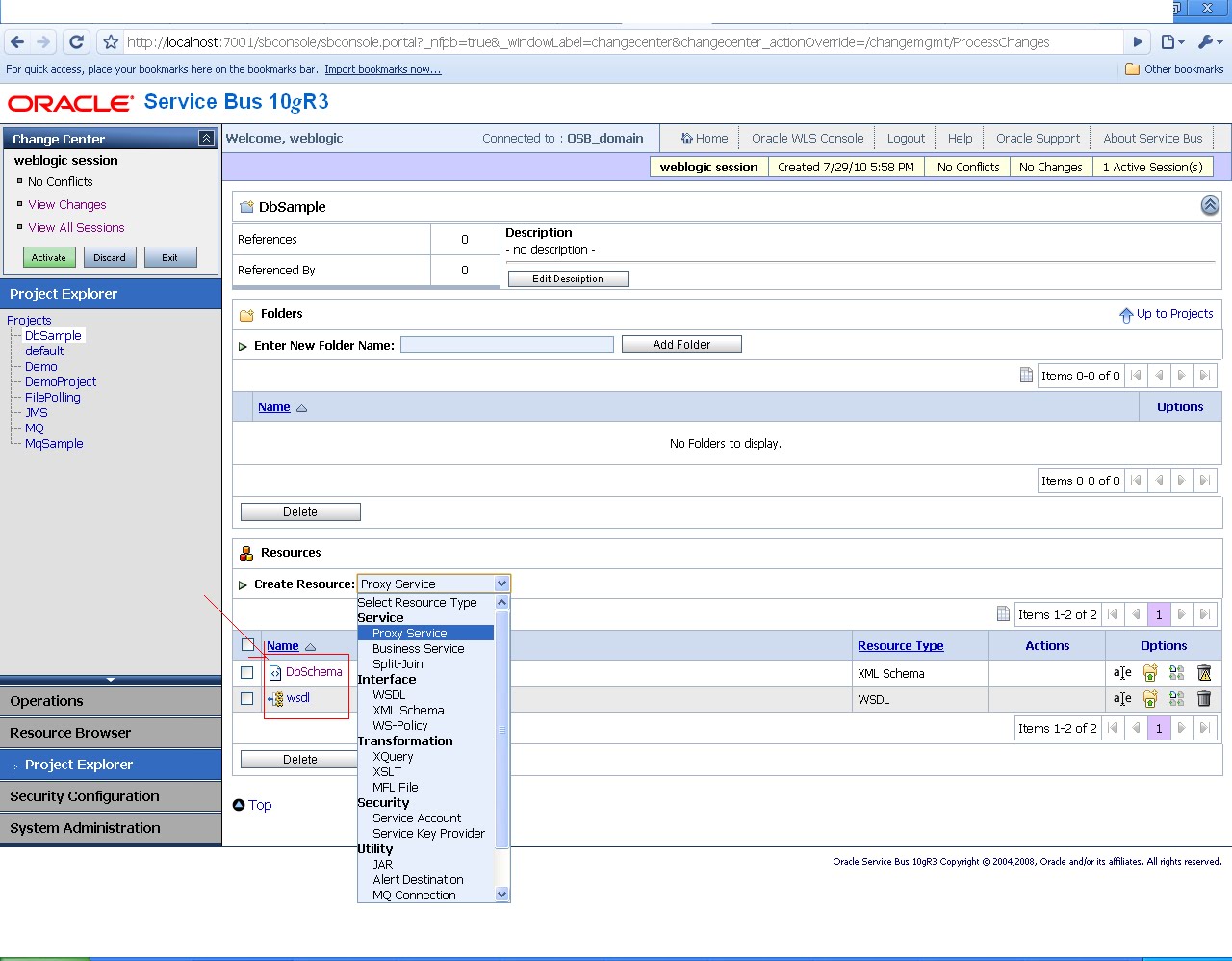The image size is (1232, 961).
Task: Click the Edit Description button
Action: pyautogui.click(x=568, y=279)
